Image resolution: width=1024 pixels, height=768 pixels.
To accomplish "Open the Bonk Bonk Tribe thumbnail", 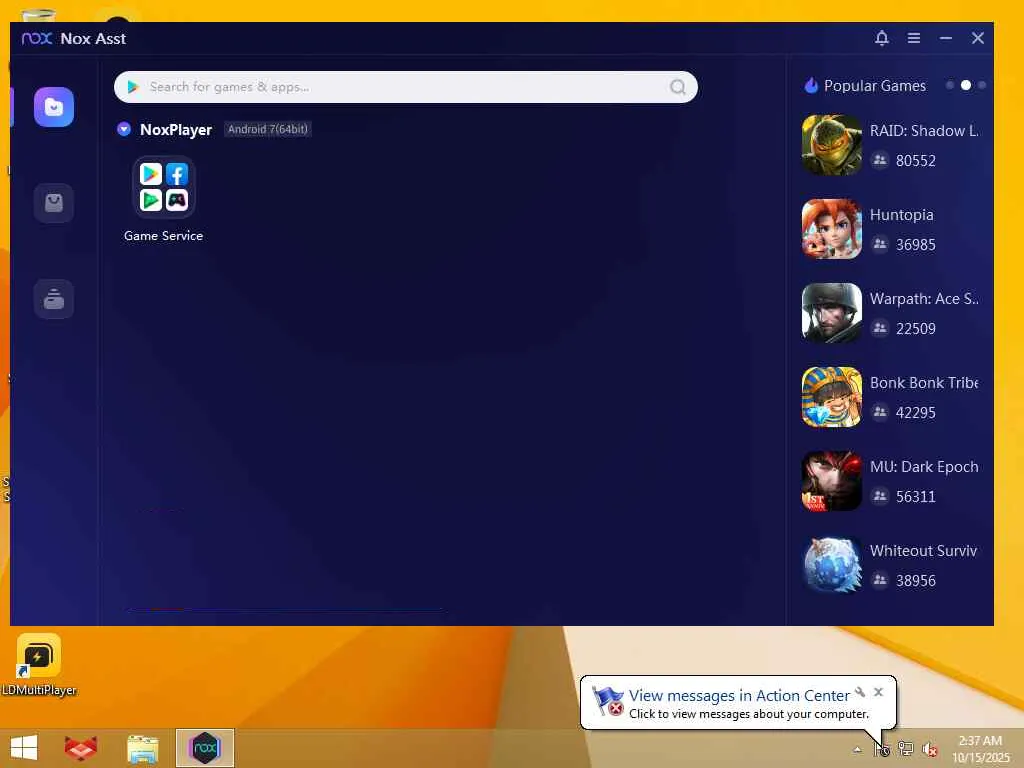I will [831, 397].
